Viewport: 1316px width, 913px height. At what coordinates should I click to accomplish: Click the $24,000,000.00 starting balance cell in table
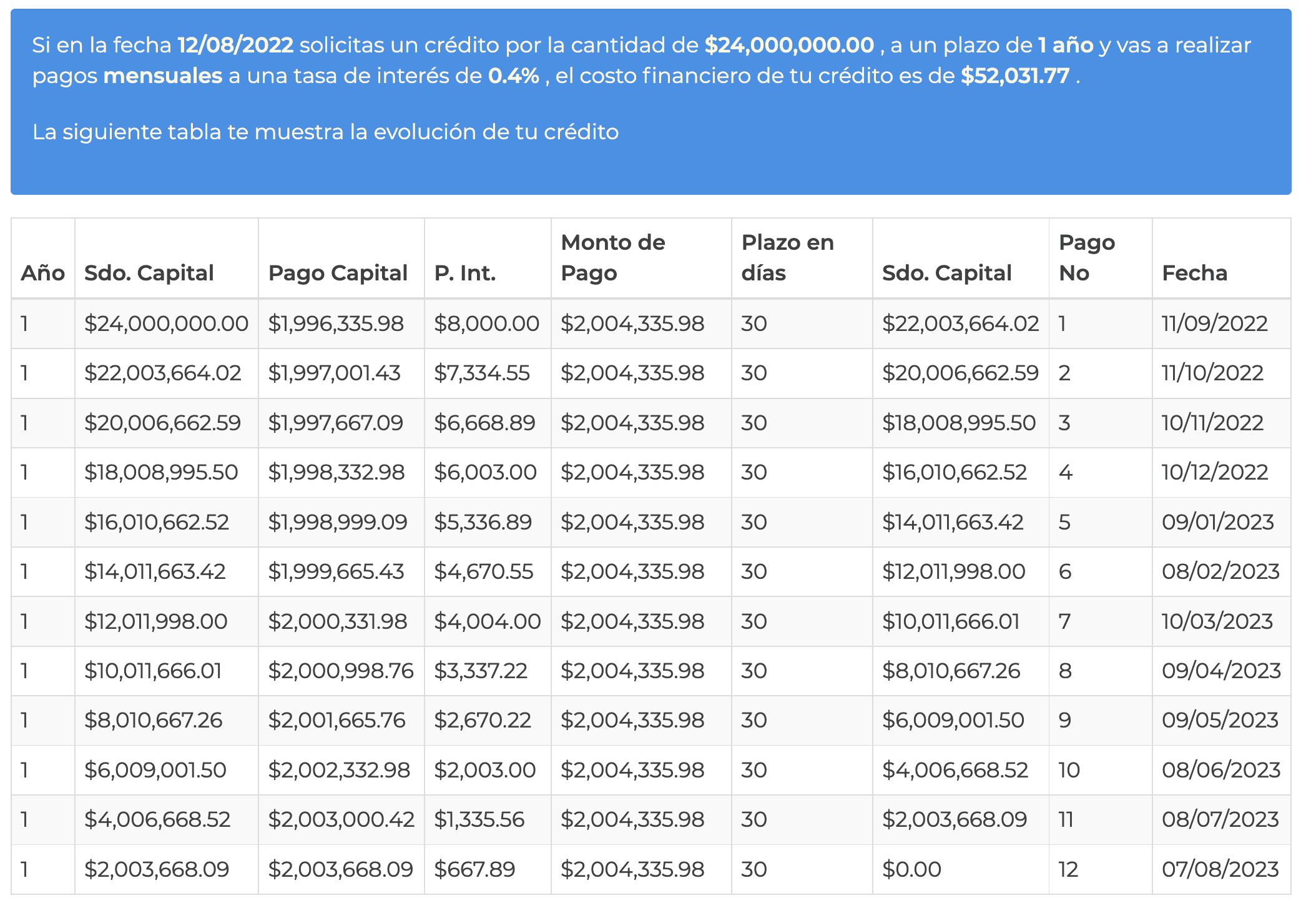click(x=166, y=323)
